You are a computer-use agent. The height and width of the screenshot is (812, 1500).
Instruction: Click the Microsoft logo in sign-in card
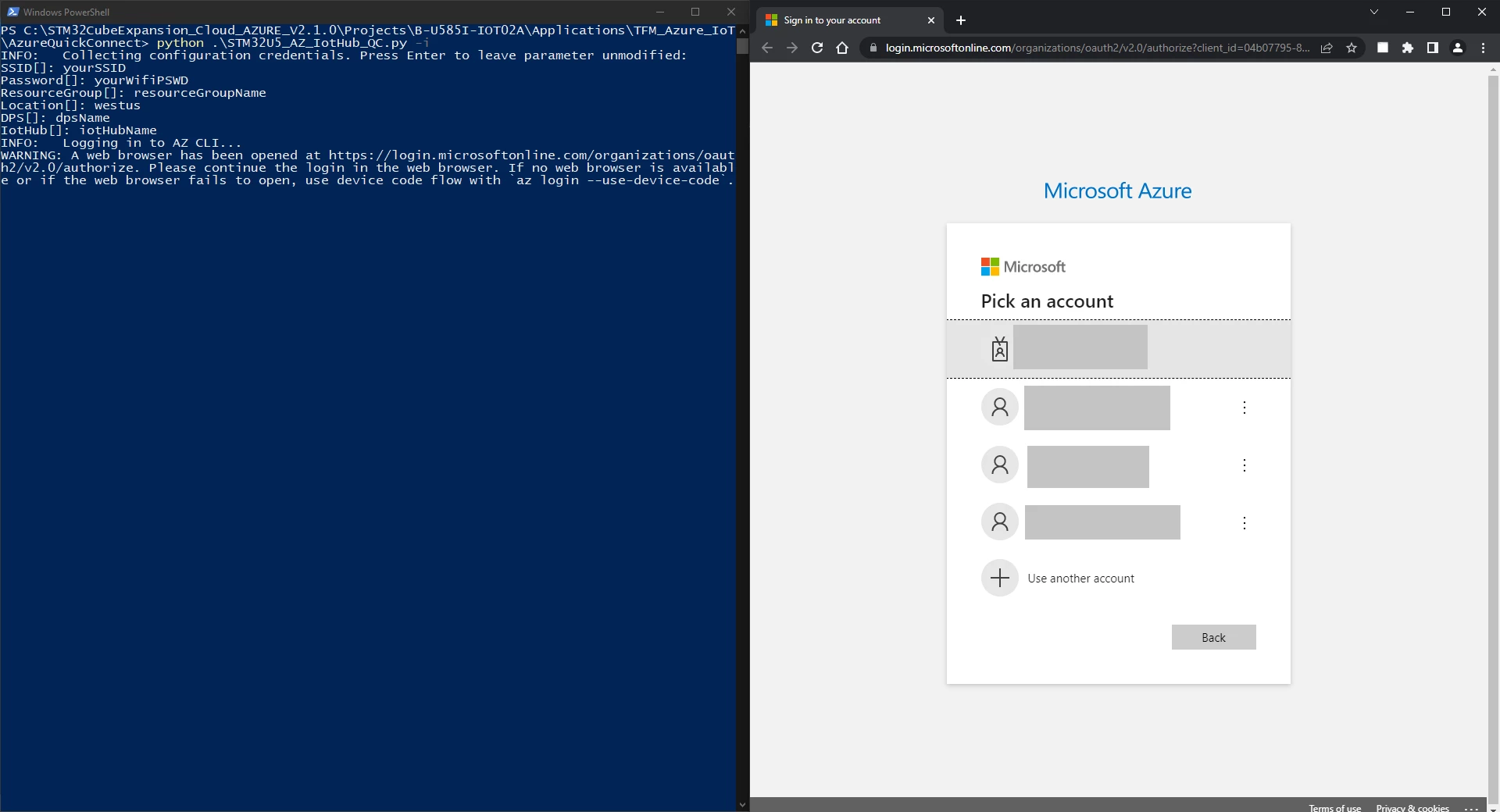pos(1023,267)
